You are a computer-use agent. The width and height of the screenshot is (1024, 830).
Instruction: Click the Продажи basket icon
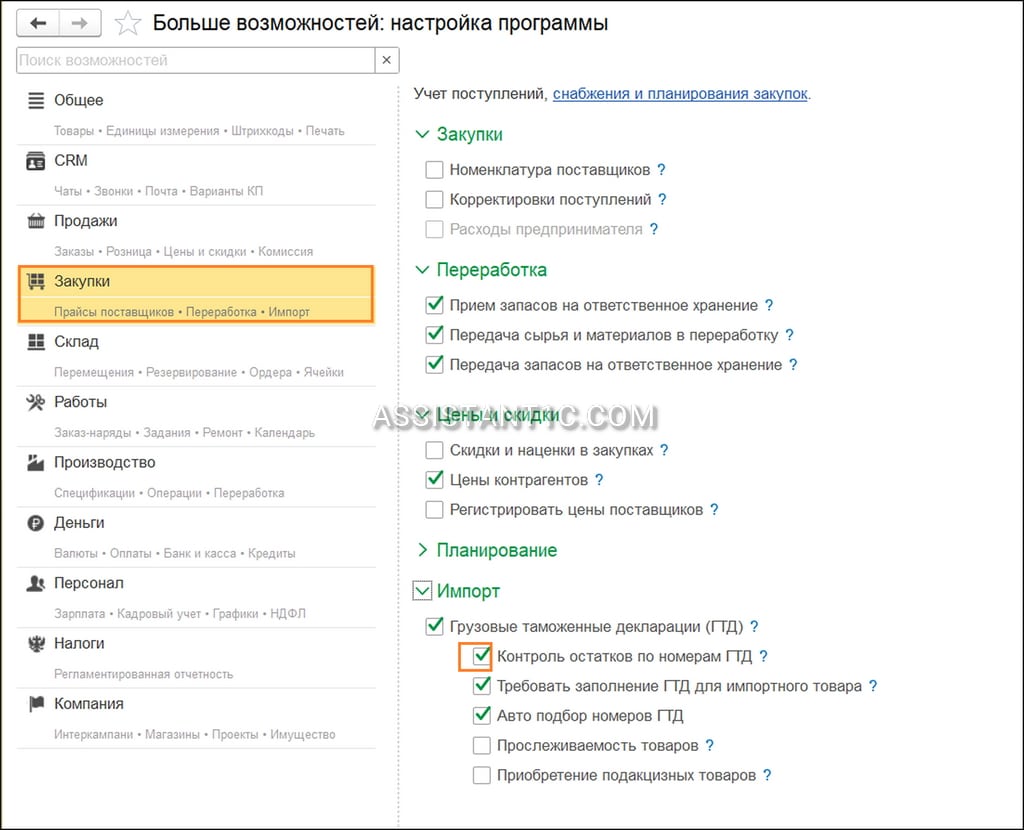(36, 221)
